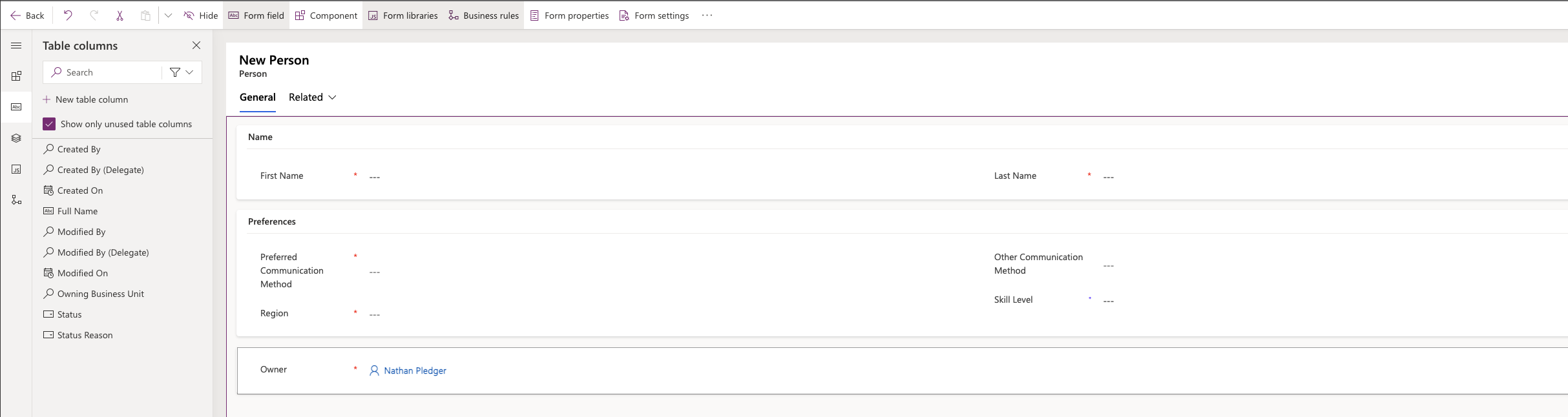
Task: Open the Nathan Pledger owner link
Action: point(415,371)
